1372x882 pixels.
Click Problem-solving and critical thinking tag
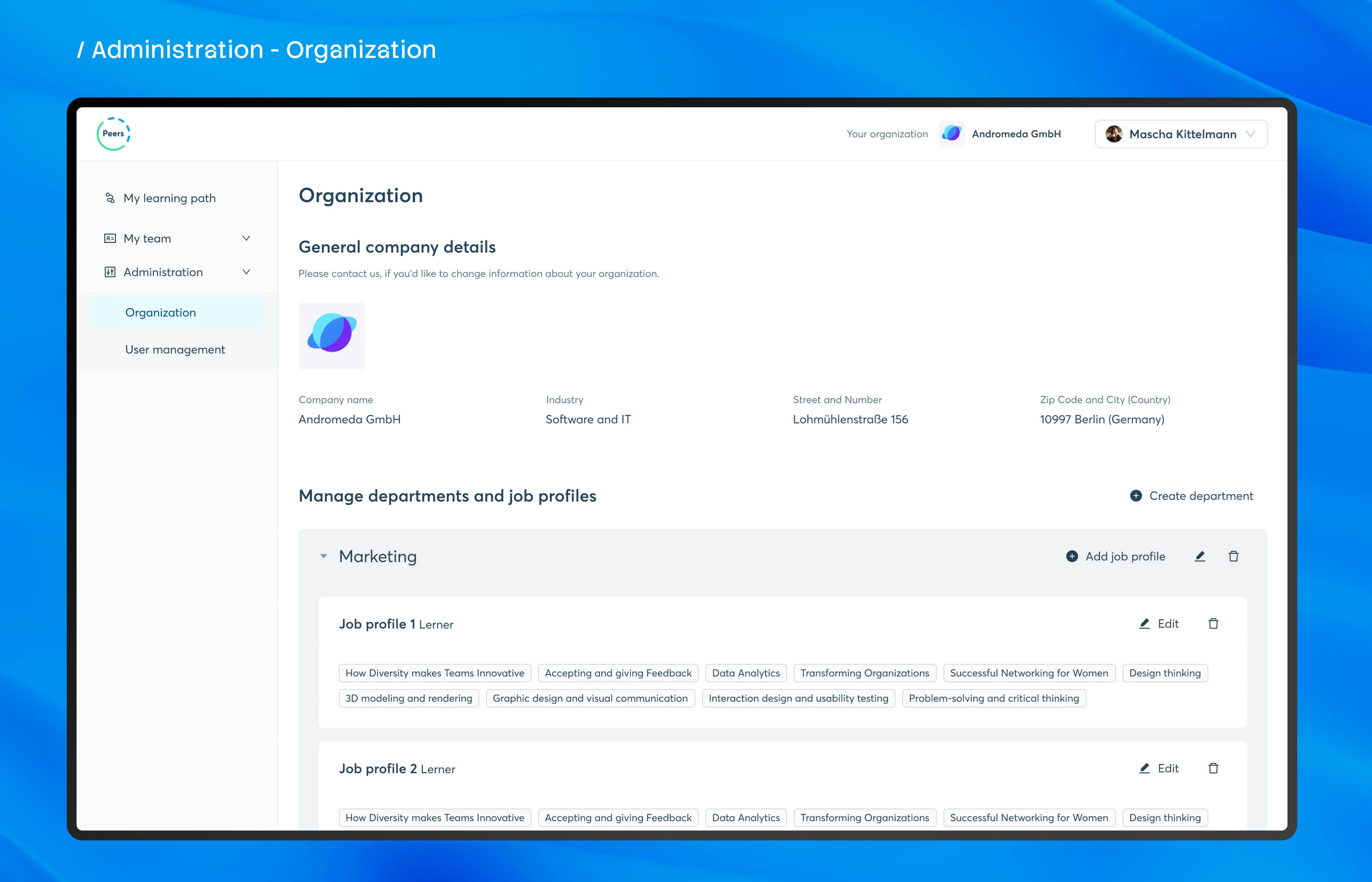(x=993, y=699)
